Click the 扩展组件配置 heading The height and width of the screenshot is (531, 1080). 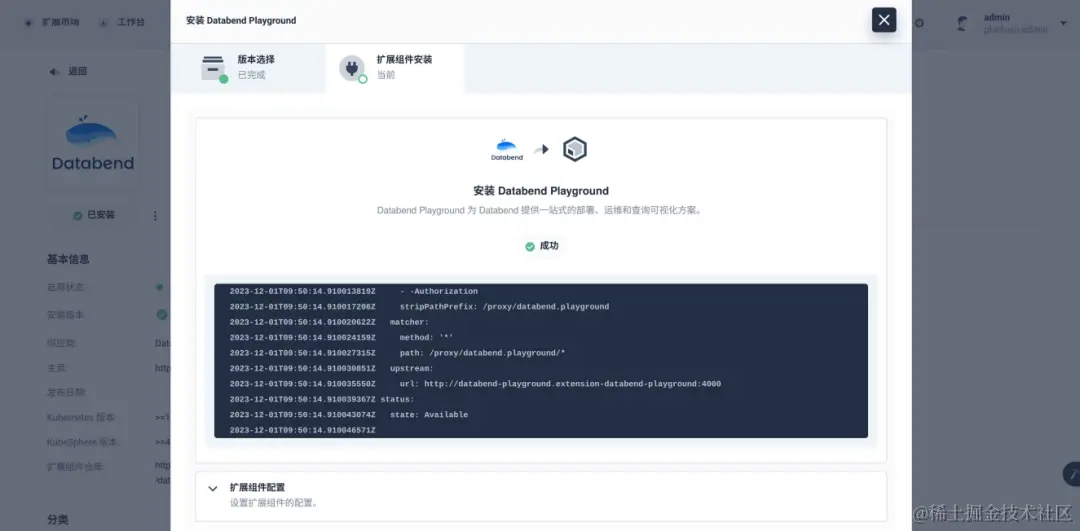257,488
